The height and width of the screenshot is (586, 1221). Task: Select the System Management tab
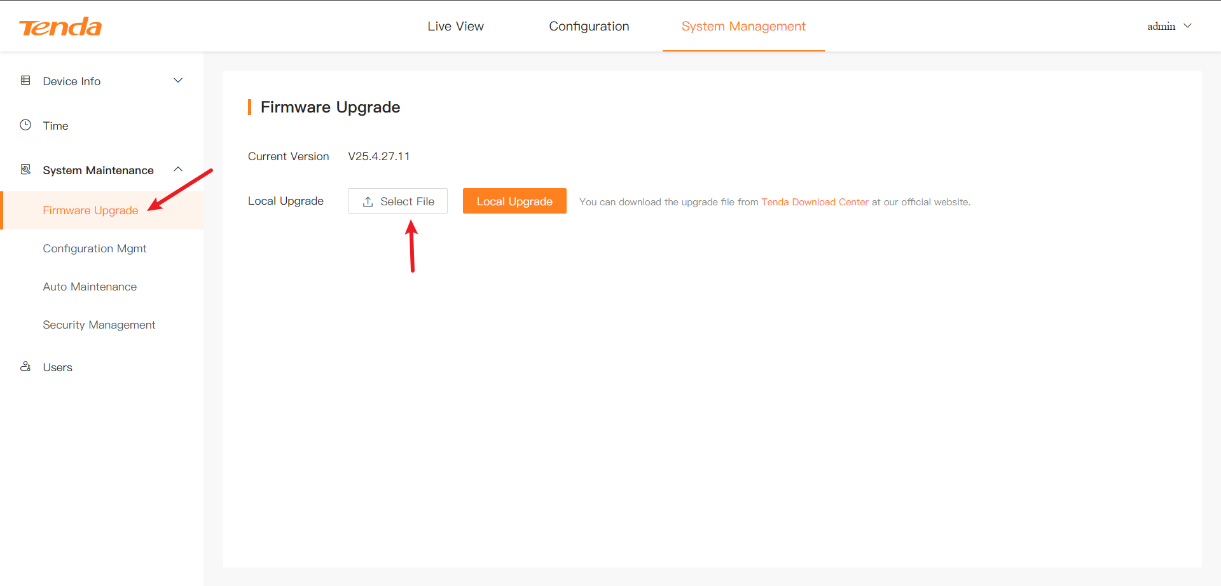(x=743, y=26)
